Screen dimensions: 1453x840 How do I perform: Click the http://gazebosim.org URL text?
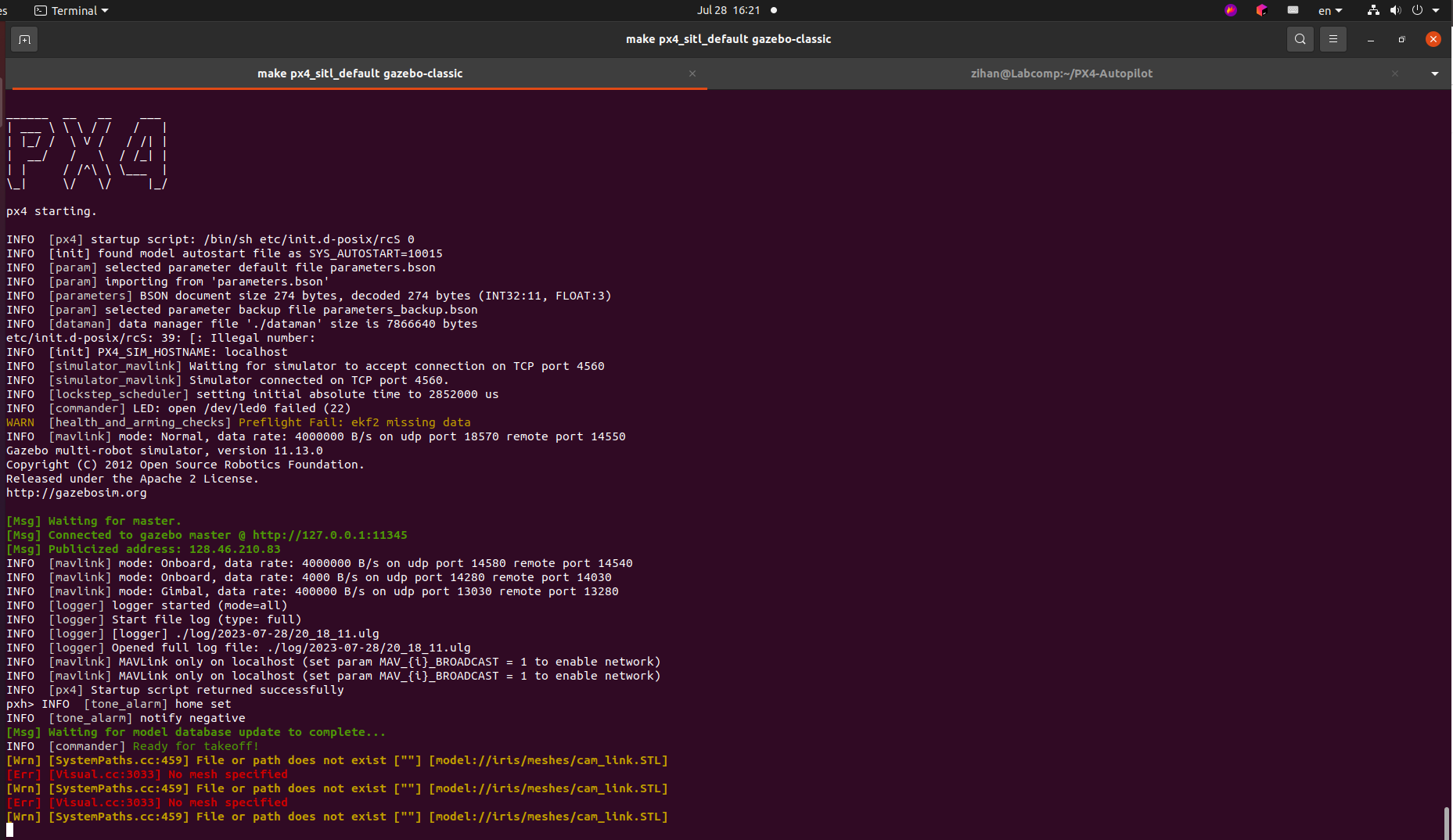[77, 493]
